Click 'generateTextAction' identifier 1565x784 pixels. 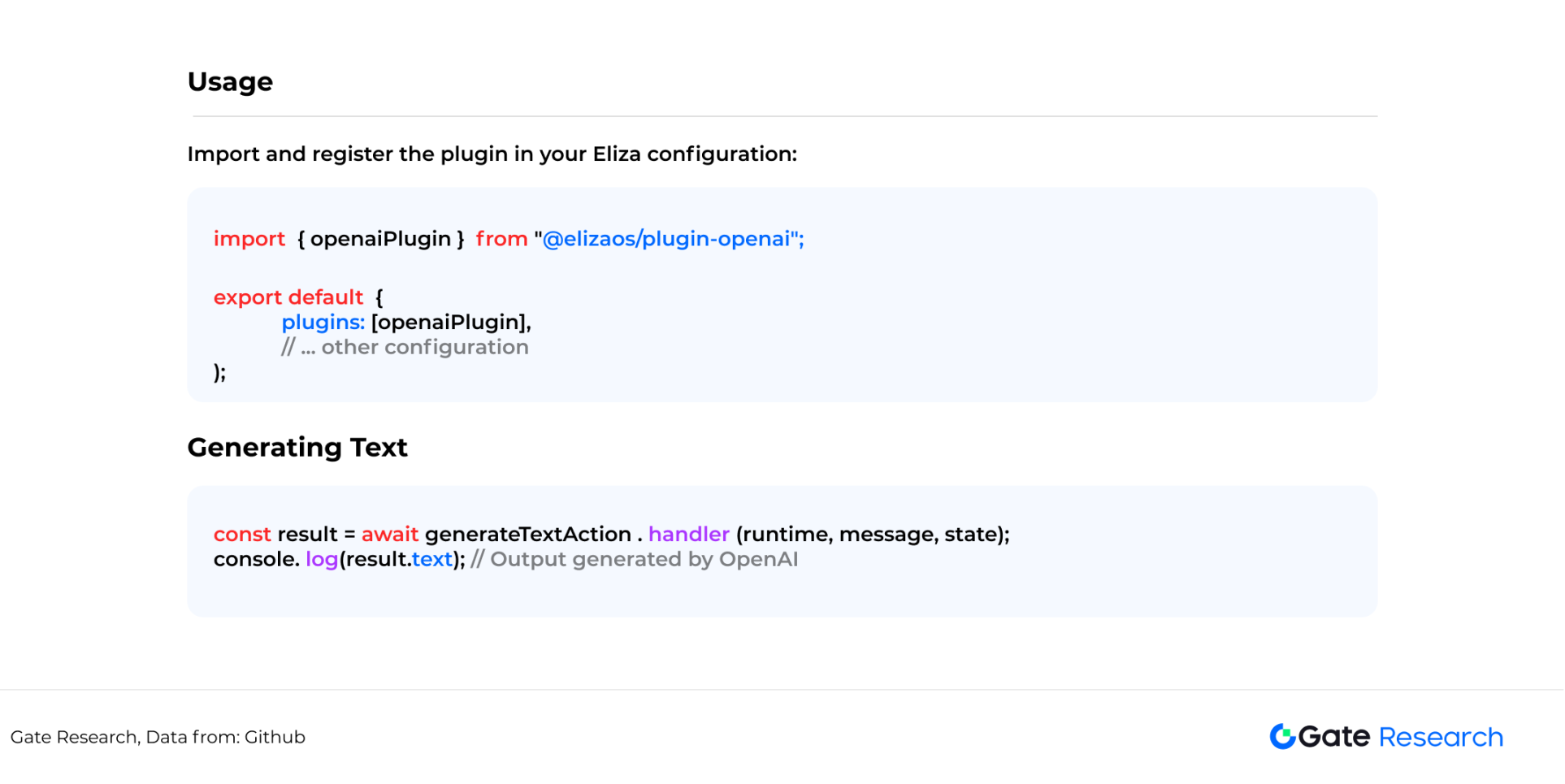528,535
